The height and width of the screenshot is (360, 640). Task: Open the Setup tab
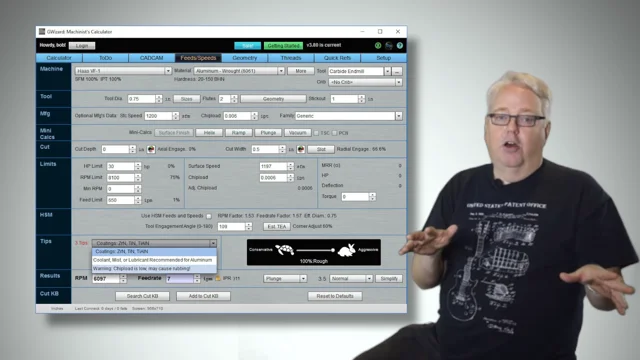(x=383, y=58)
